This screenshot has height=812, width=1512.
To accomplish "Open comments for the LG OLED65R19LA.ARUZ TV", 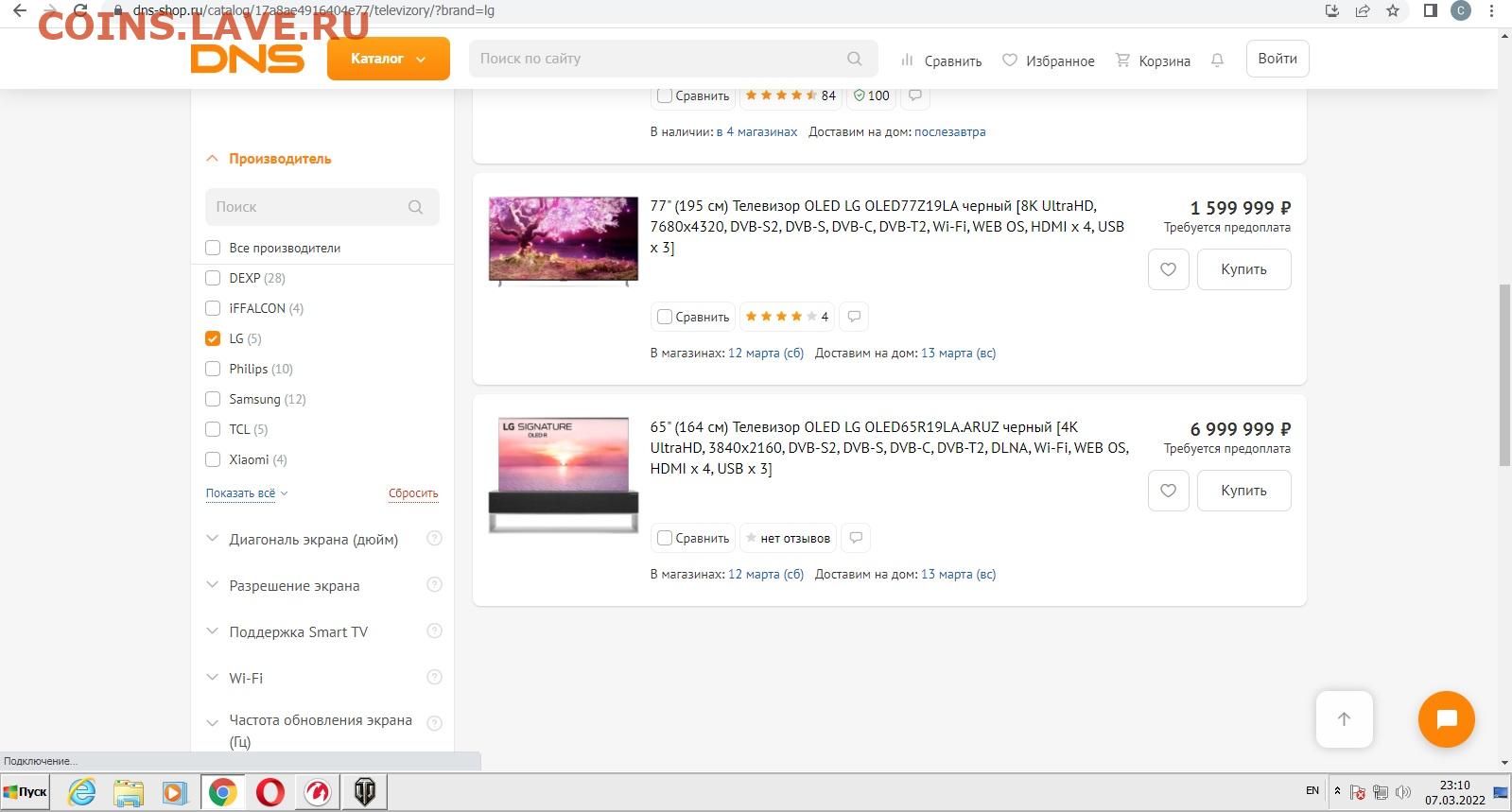I will coord(856,538).
